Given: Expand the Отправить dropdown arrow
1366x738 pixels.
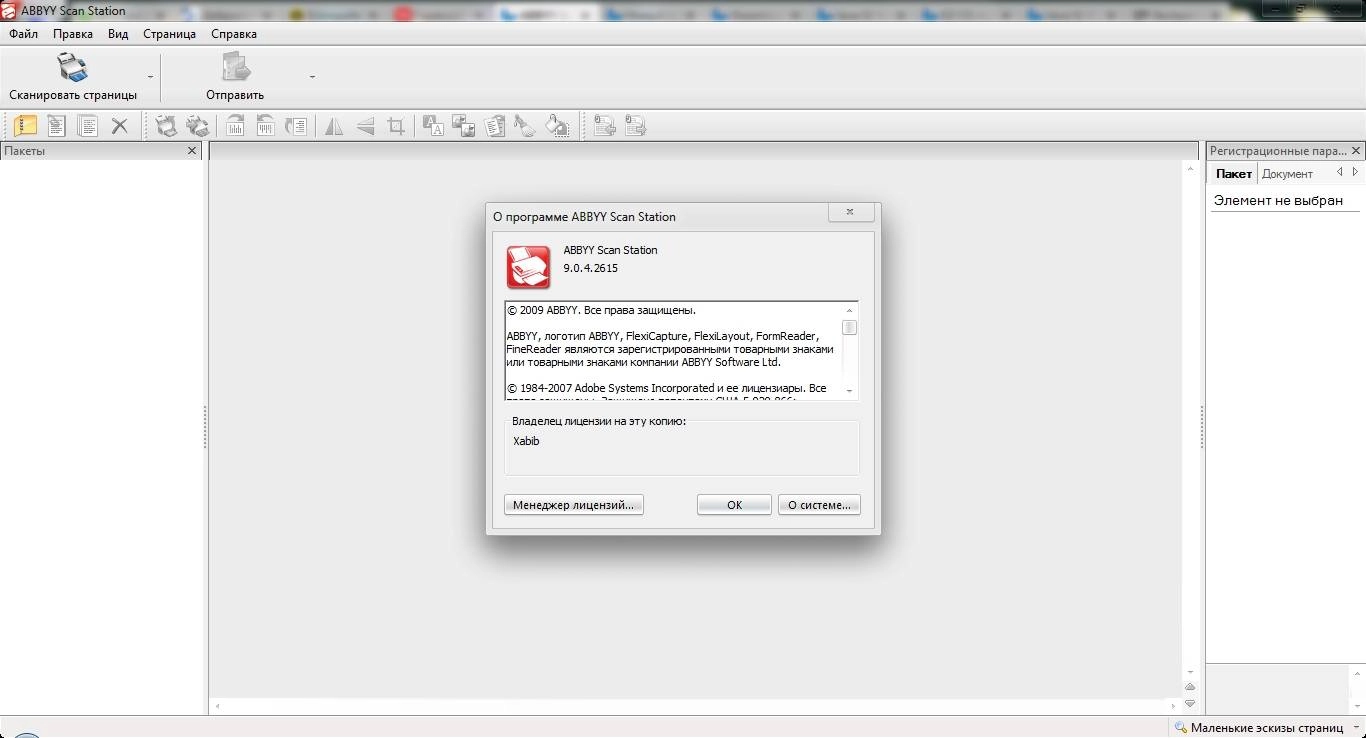Looking at the screenshot, I should click(312, 77).
